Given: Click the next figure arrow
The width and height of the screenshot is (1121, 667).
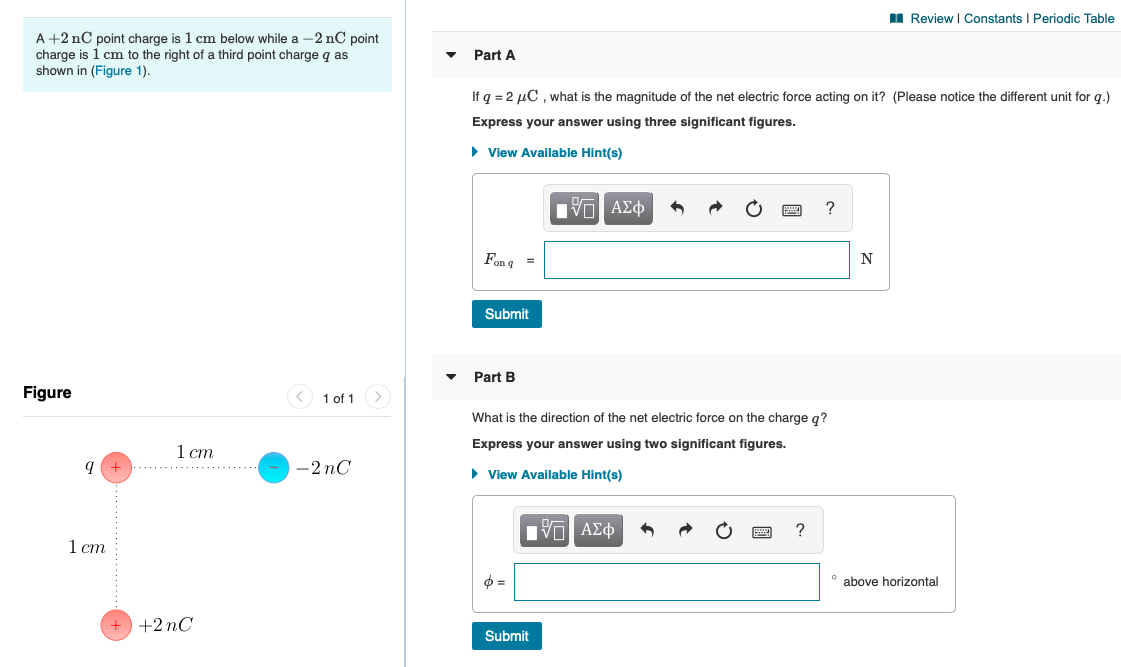Looking at the screenshot, I should click(x=377, y=396).
